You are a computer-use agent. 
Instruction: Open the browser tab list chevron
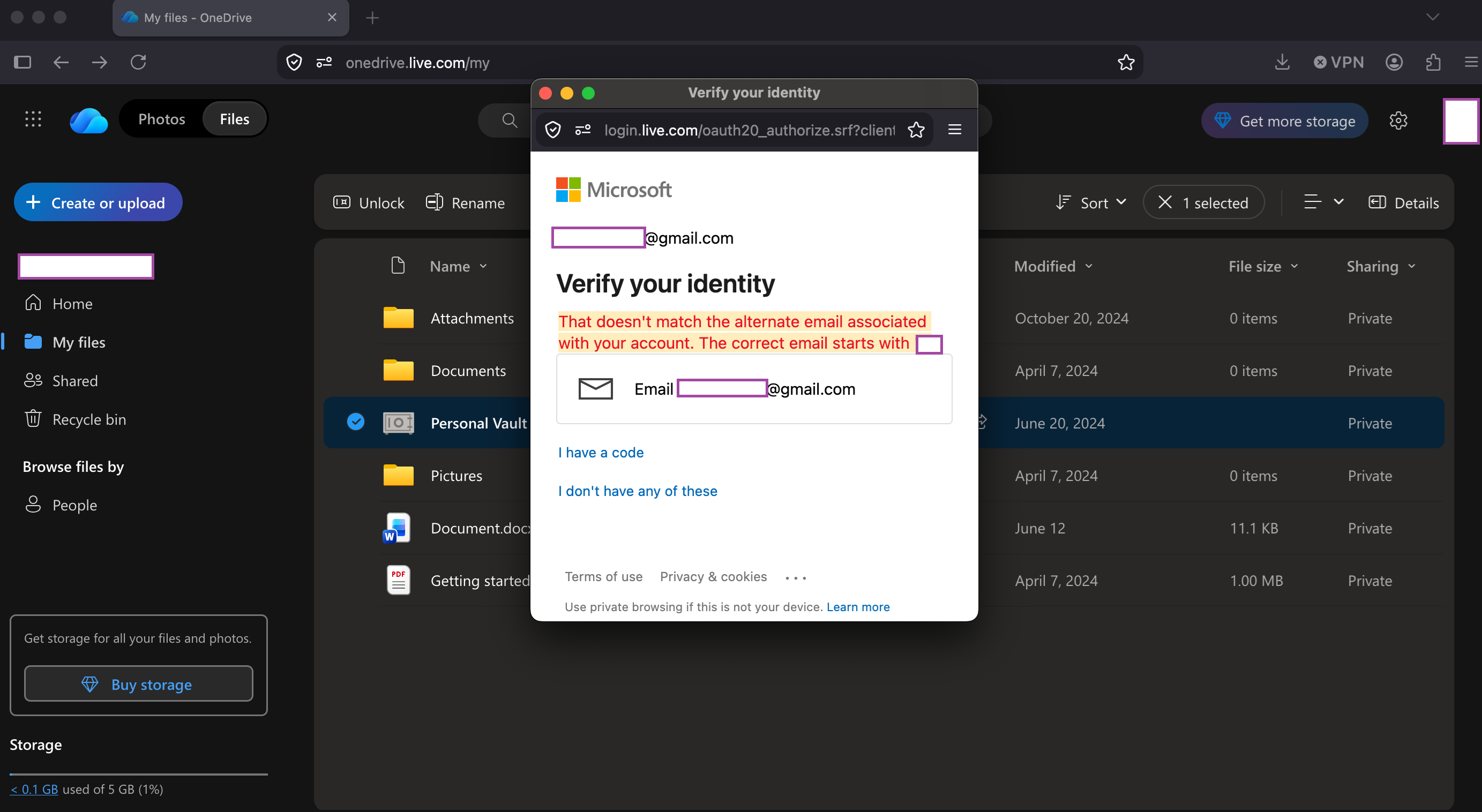point(1433,17)
